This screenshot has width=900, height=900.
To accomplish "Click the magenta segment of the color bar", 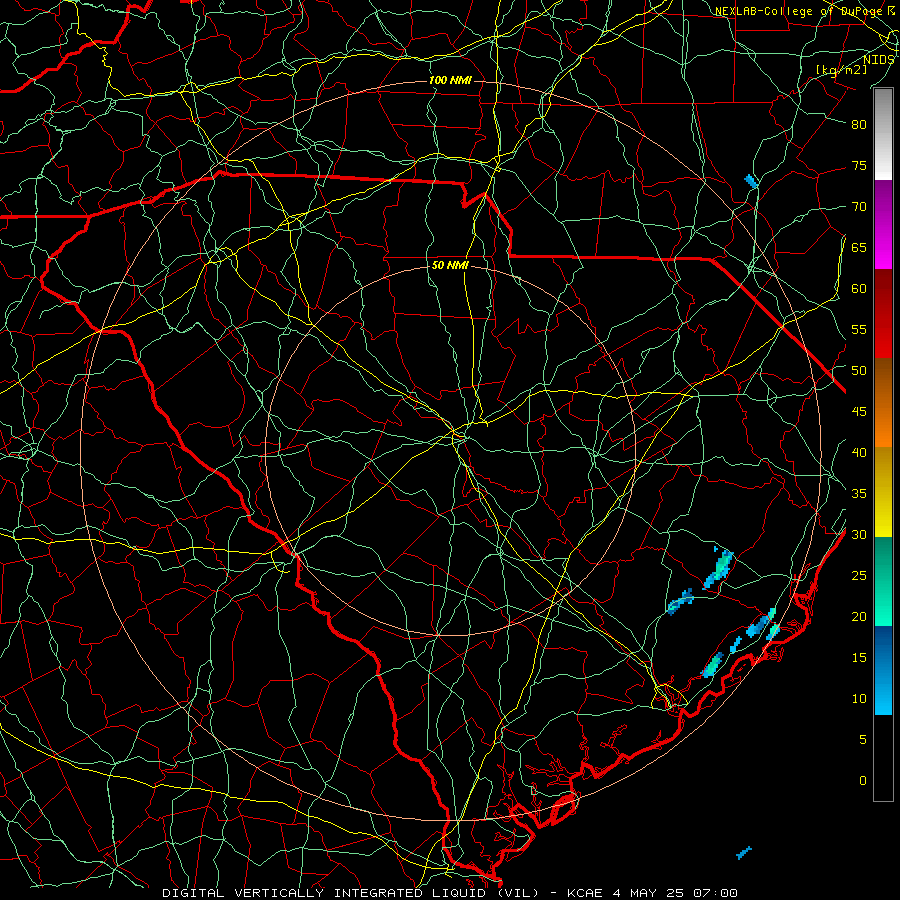I will (x=883, y=224).
